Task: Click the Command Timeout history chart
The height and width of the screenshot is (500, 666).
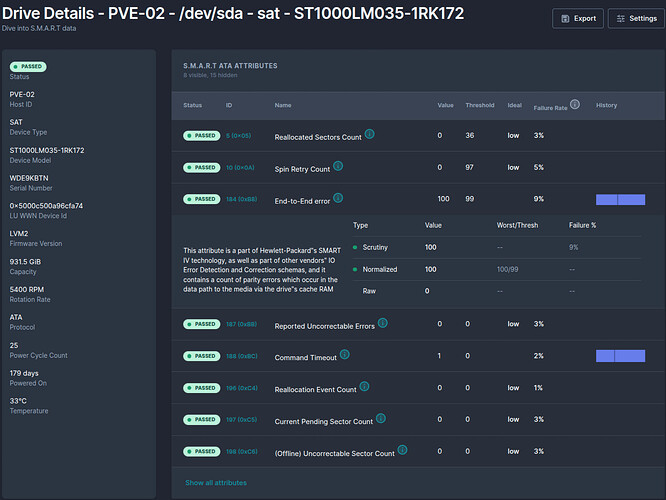Action: coord(620,356)
